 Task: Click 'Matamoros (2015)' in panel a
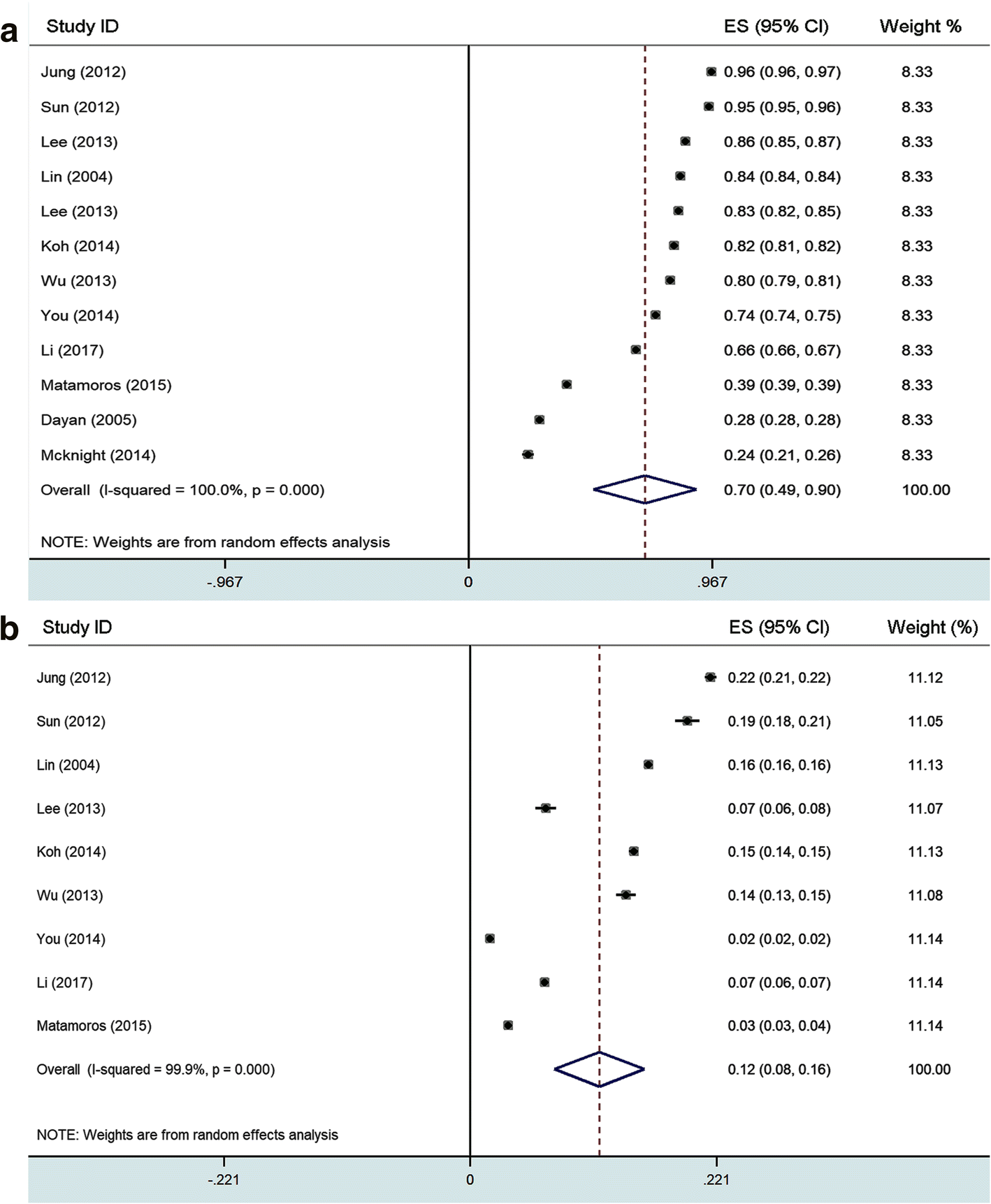[x=106, y=385]
